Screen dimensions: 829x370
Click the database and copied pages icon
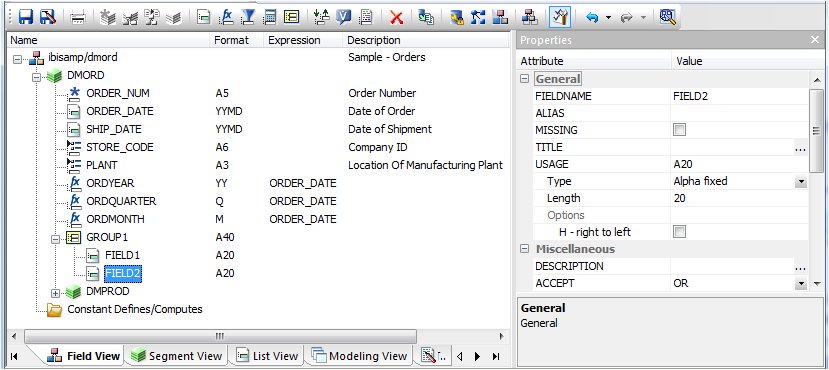point(426,17)
